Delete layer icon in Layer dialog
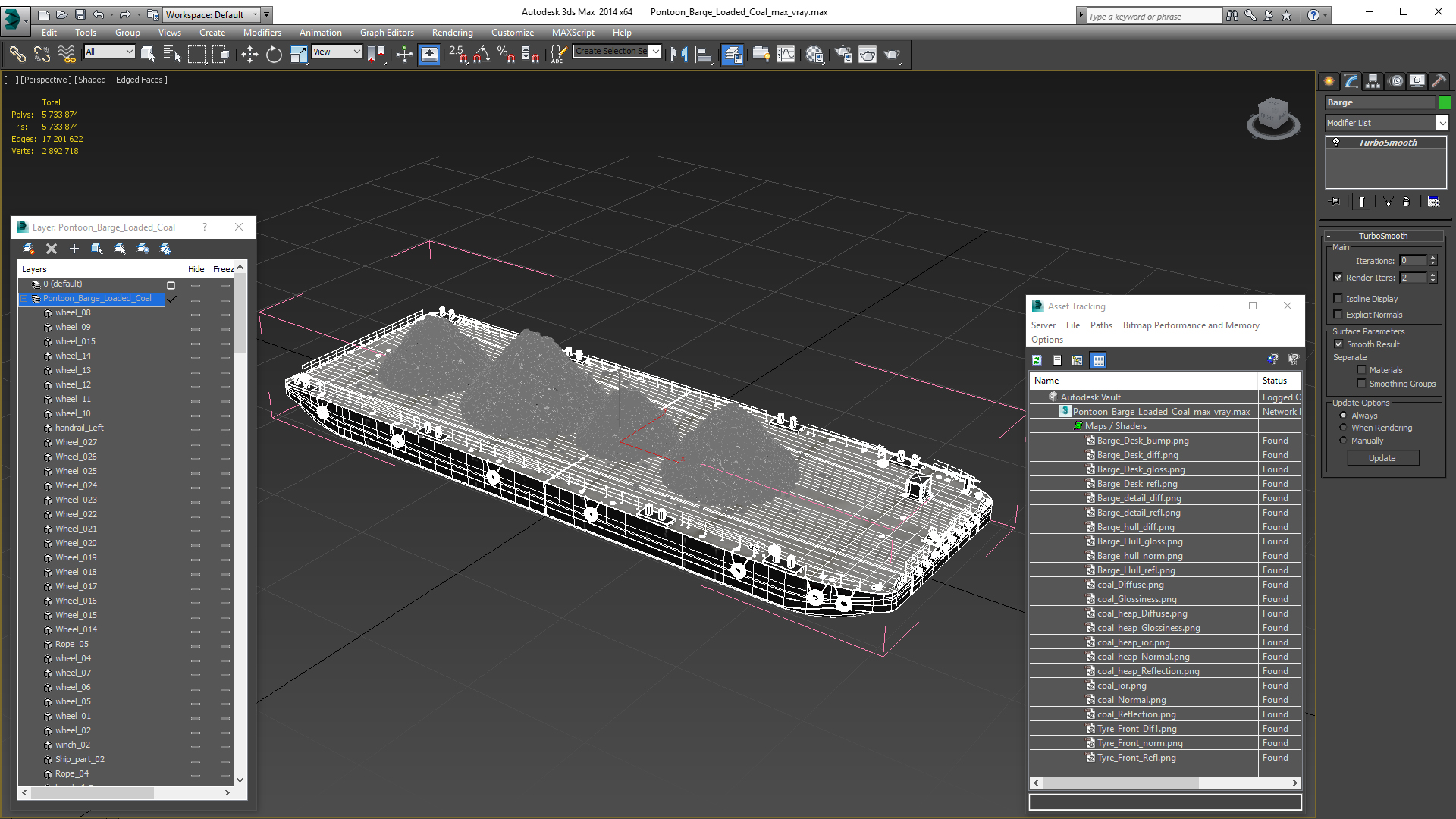 [x=52, y=249]
